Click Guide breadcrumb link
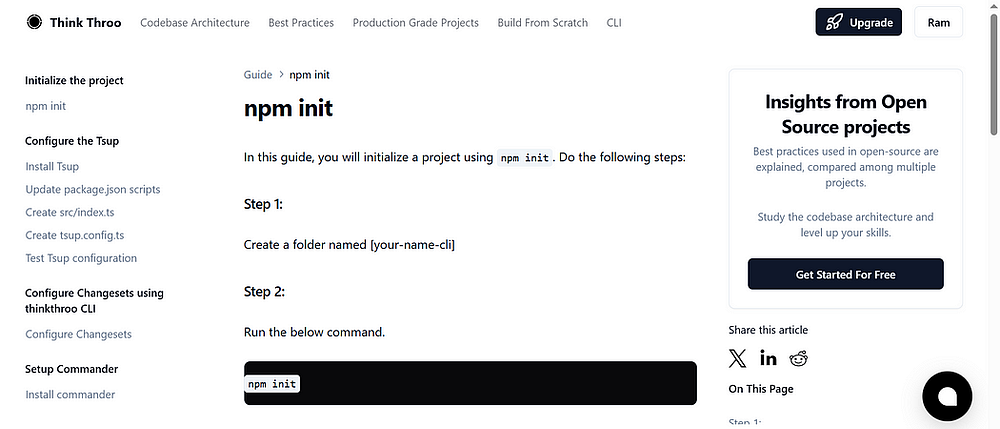The height and width of the screenshot is (429, 1000). click(x=258, y=75)
